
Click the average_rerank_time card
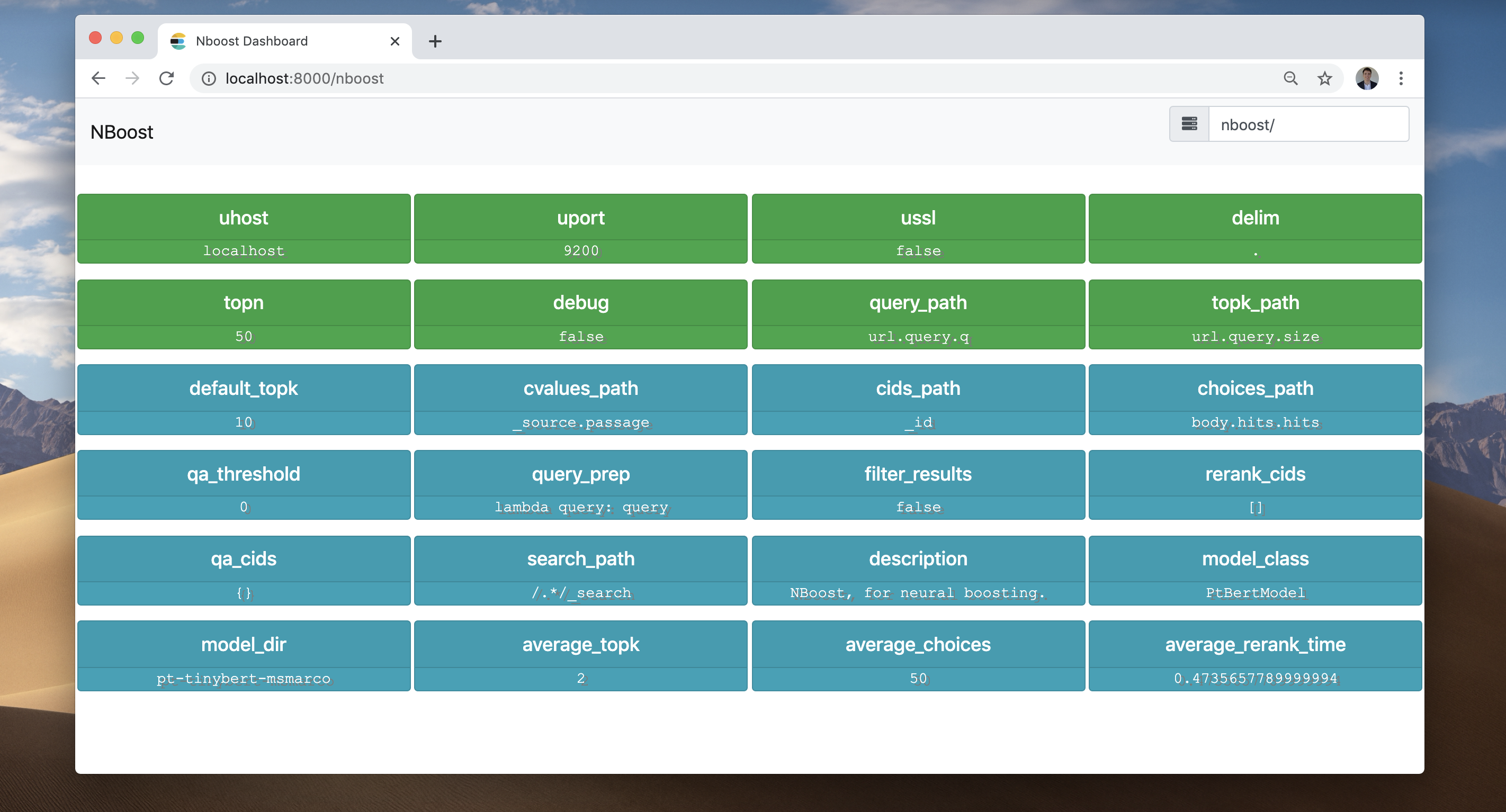pyautogui.click(x=1254, y=656)
